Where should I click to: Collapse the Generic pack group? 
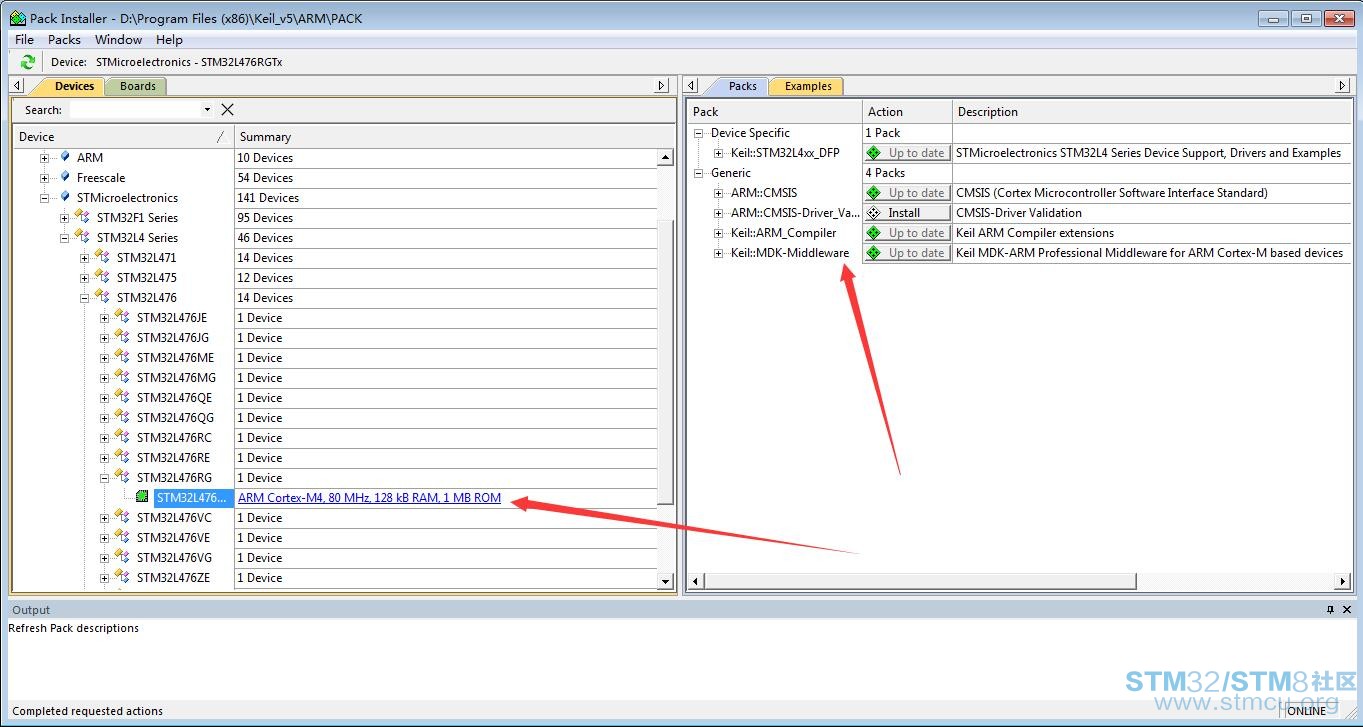pos(699,173)
